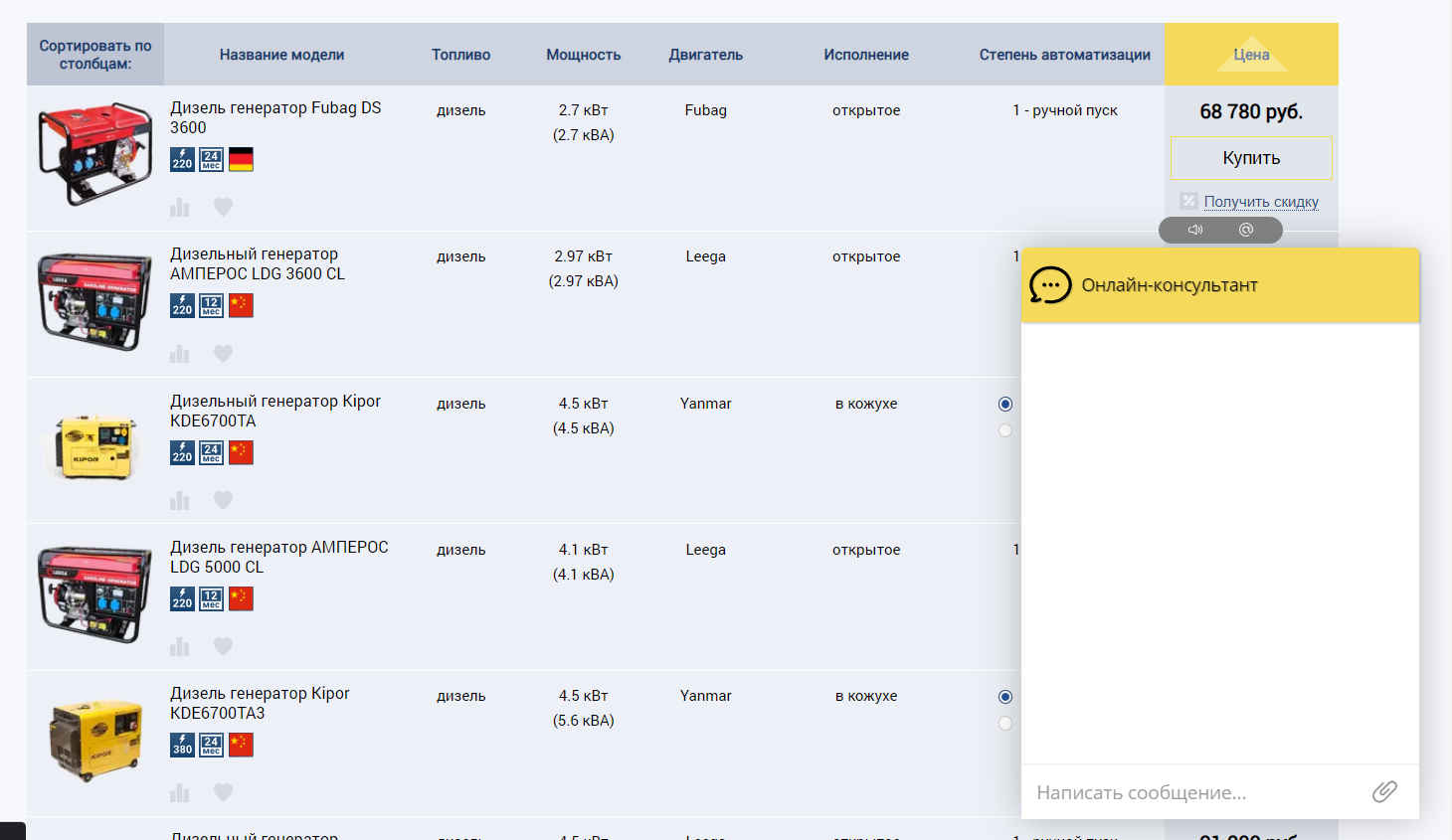Open АМПЕРОС LDG 5000 CL product image
The width and height of the screenshot is (1452, 840).
coord(94,594)
